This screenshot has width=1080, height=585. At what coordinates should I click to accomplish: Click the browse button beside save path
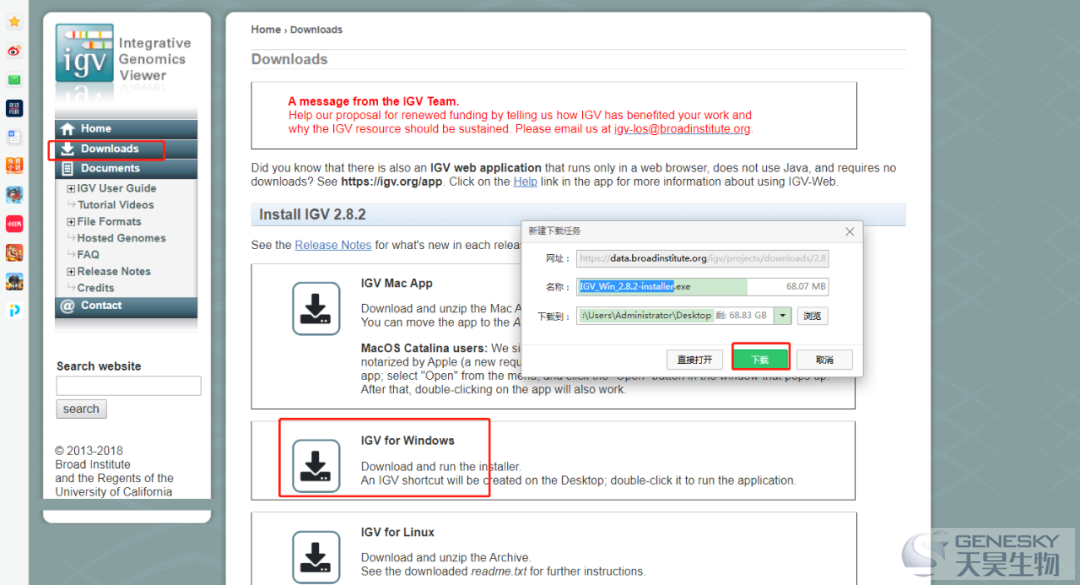[813, 316]
